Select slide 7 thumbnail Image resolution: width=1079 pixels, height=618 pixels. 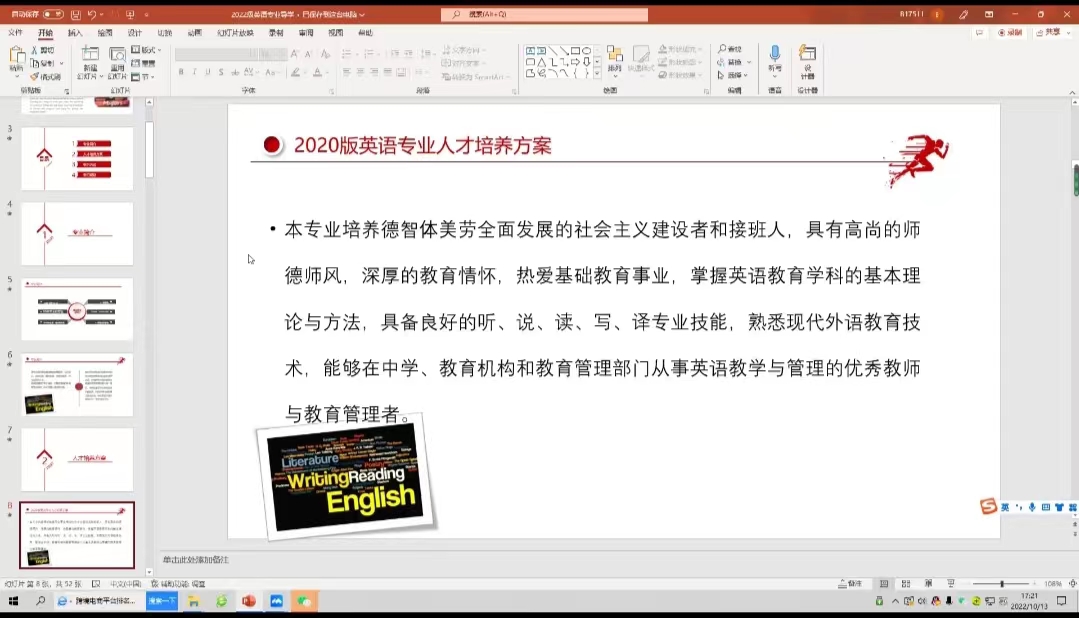pos(77,459)
